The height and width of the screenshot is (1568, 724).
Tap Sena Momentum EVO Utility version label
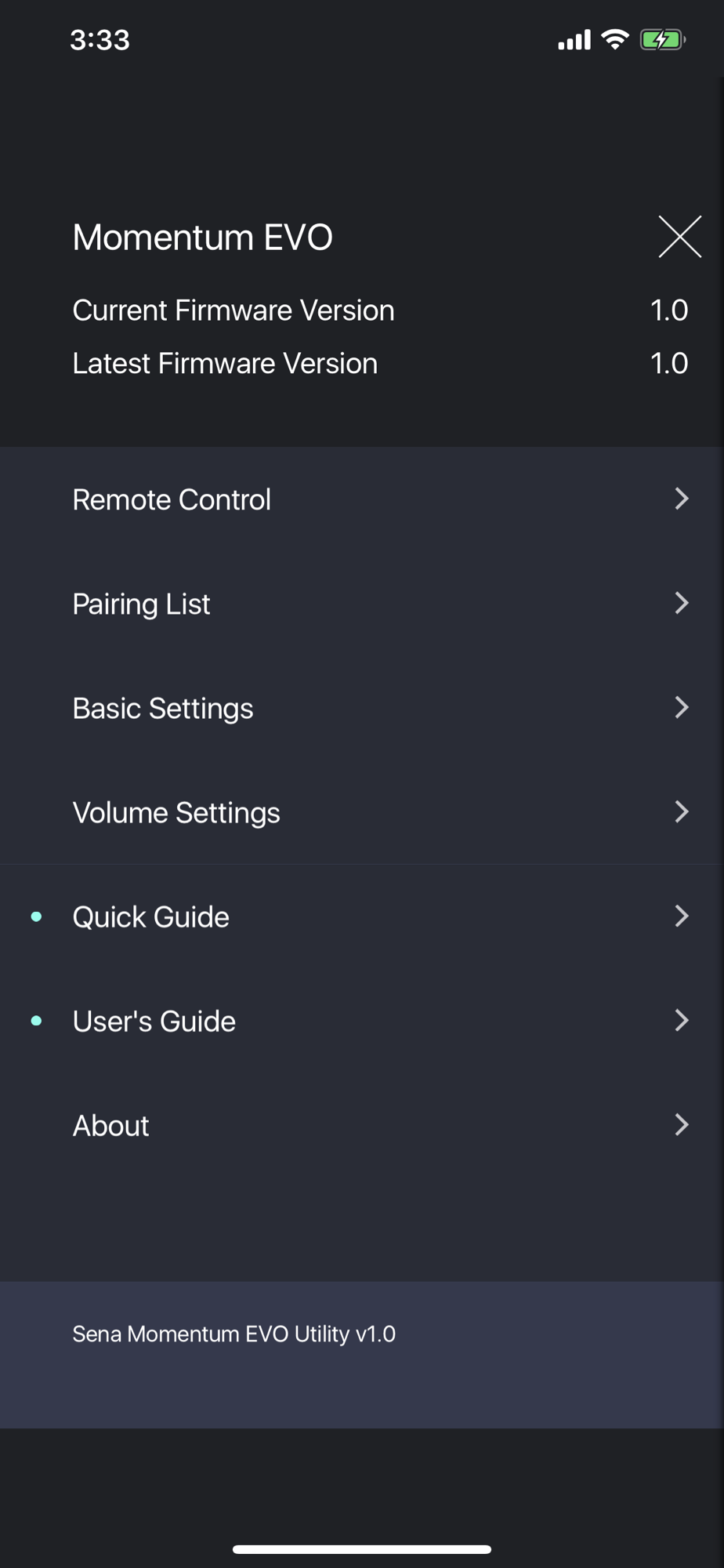tap(233, 1334)
